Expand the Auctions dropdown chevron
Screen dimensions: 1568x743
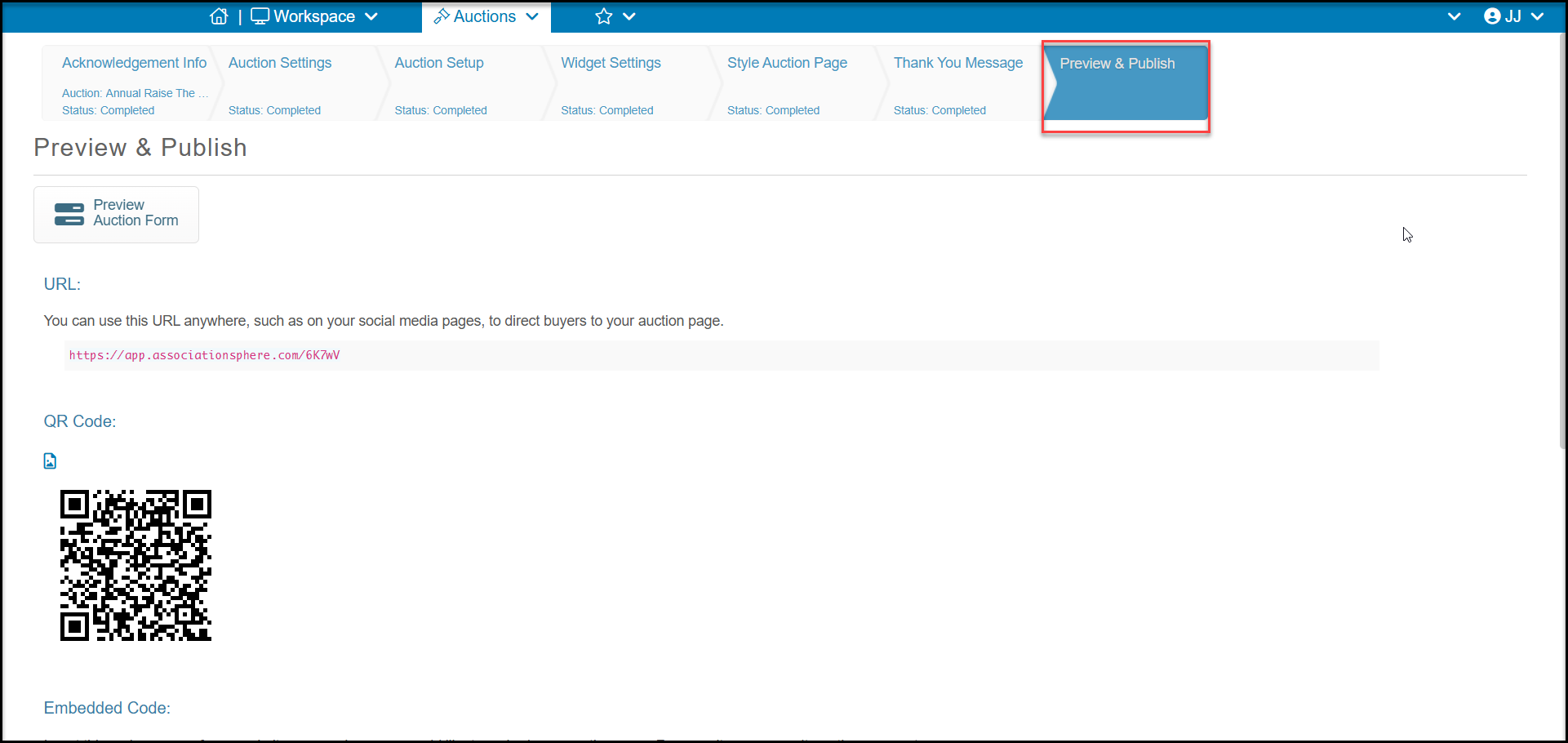pyautogui.click(x=532, y=16)
